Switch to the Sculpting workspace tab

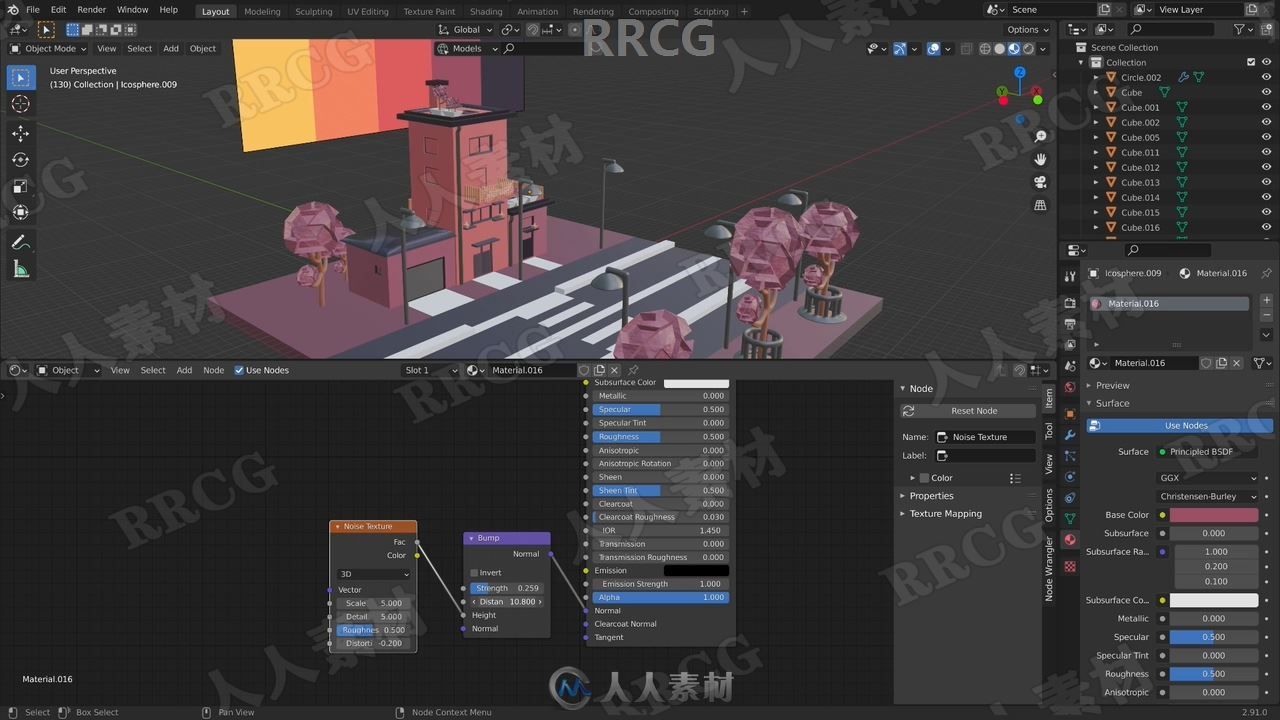point(313,11)
